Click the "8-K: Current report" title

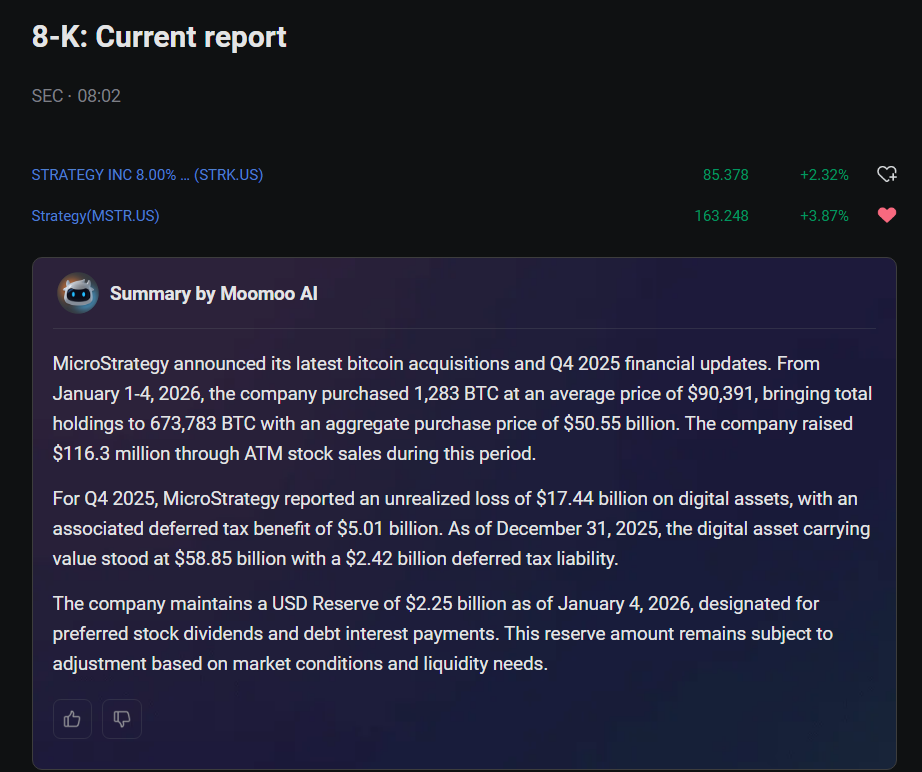(159, 36)
